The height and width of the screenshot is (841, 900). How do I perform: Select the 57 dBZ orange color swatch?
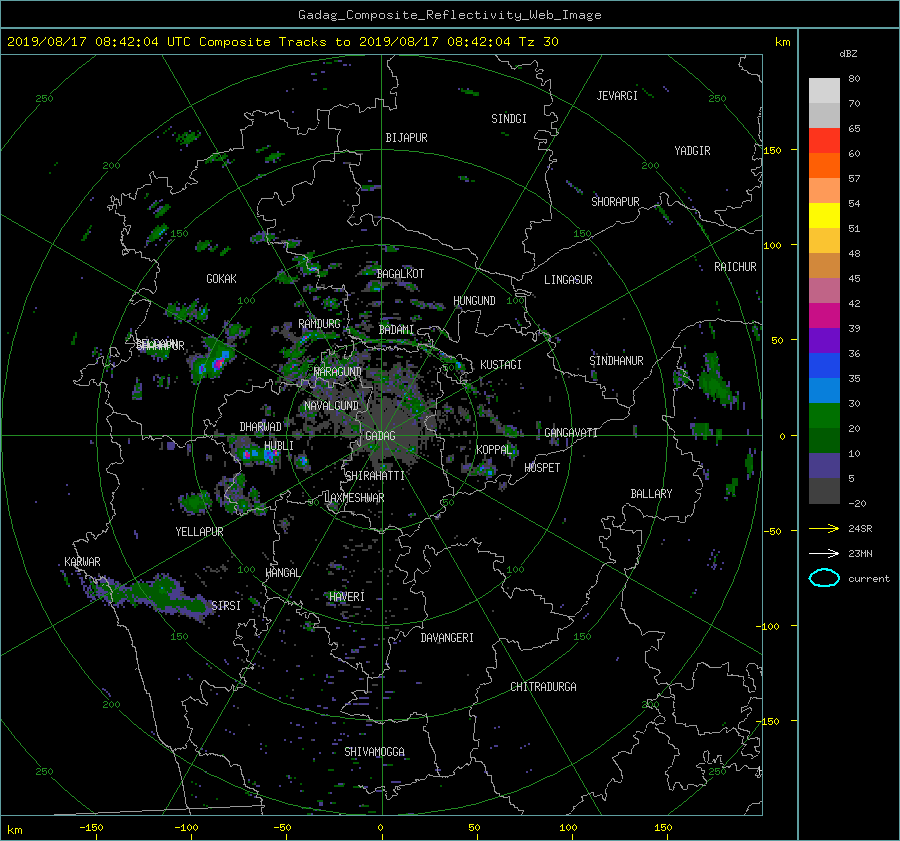pos(824,165)
